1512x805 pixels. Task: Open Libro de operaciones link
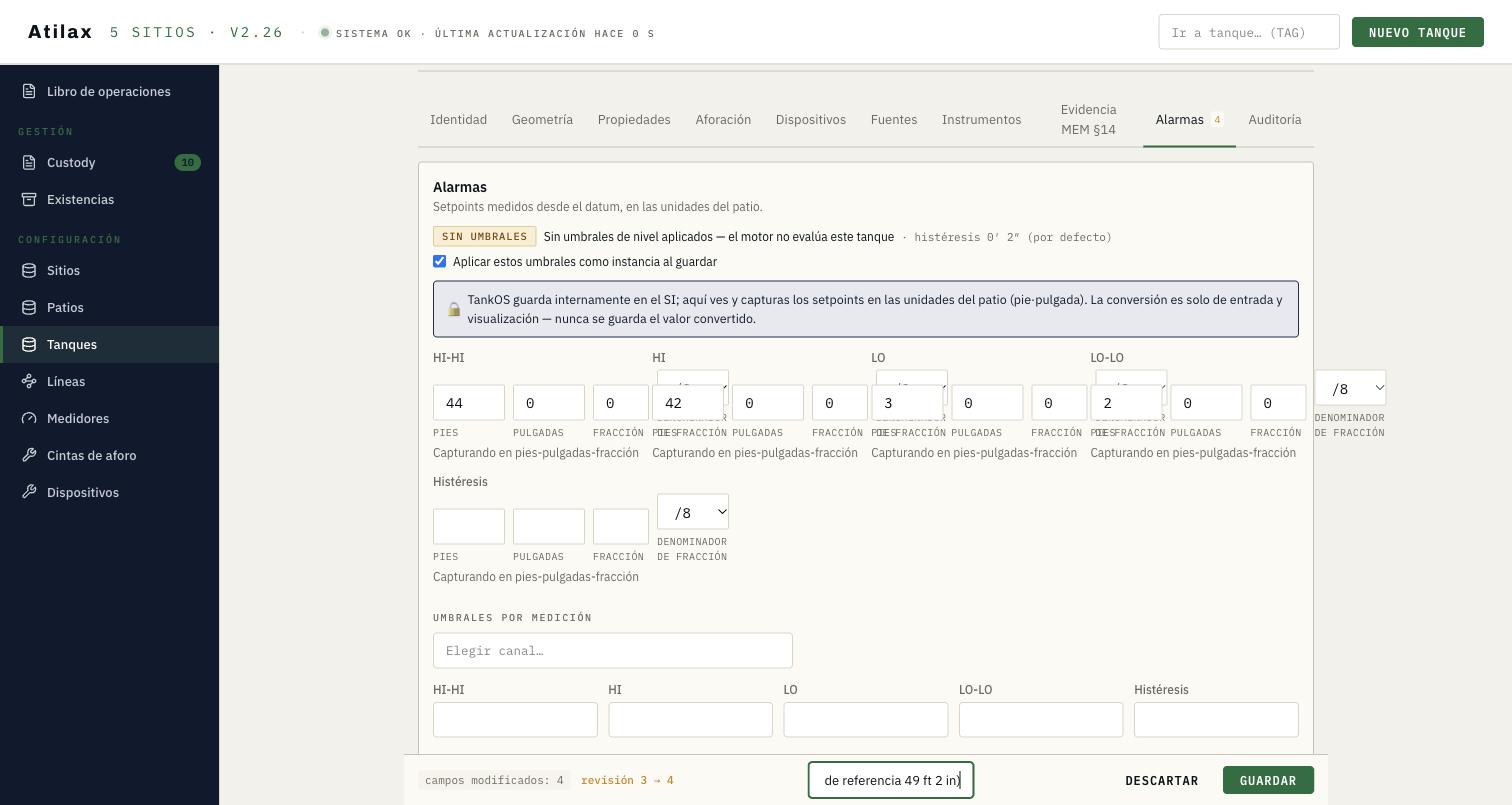pyautogui.click(x=109, y=91)
